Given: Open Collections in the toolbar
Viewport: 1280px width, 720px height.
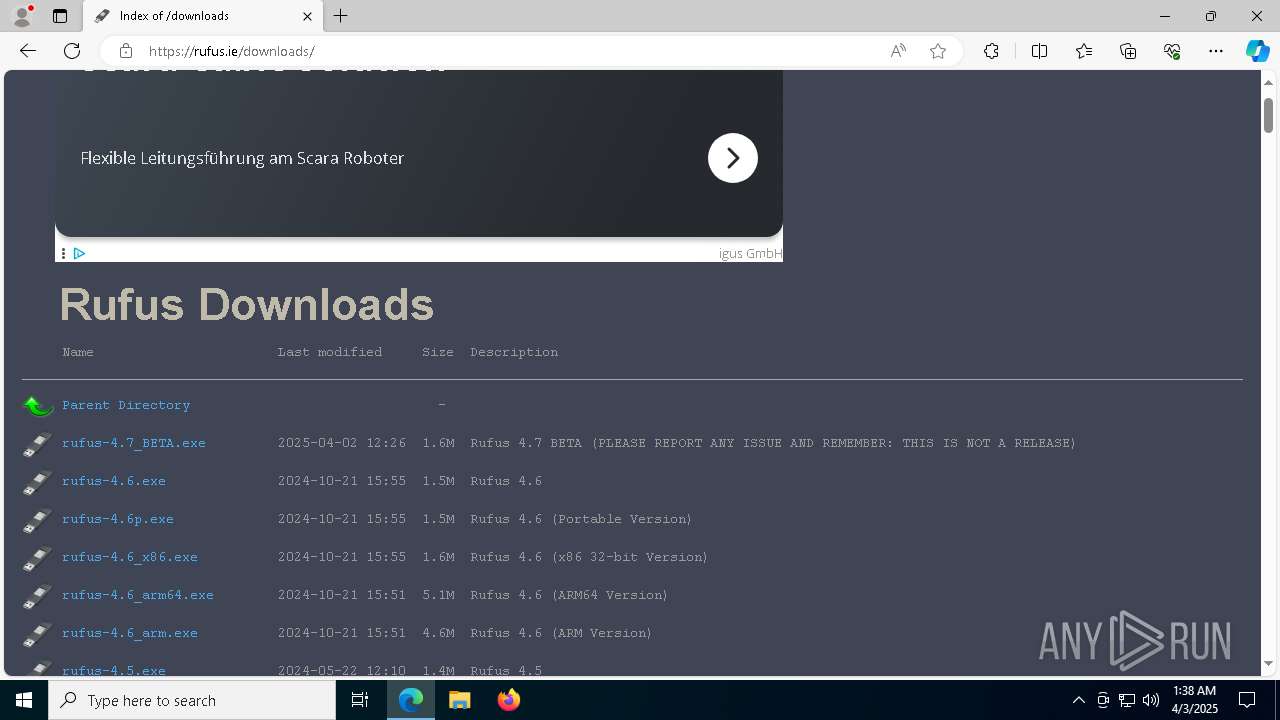Looking at the screenshot, I should tap(1128, 51).
